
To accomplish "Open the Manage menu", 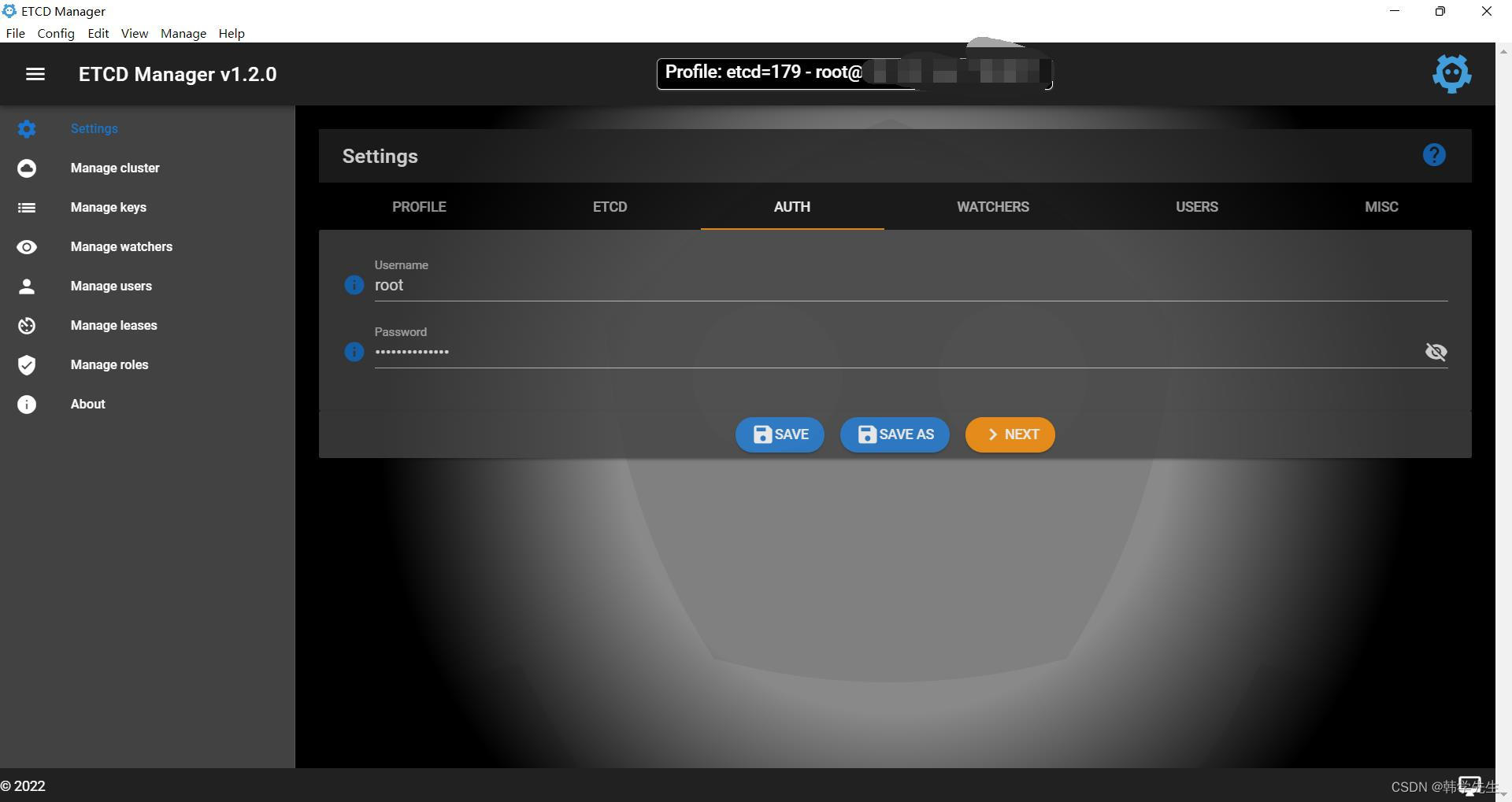I will [183, 33].
